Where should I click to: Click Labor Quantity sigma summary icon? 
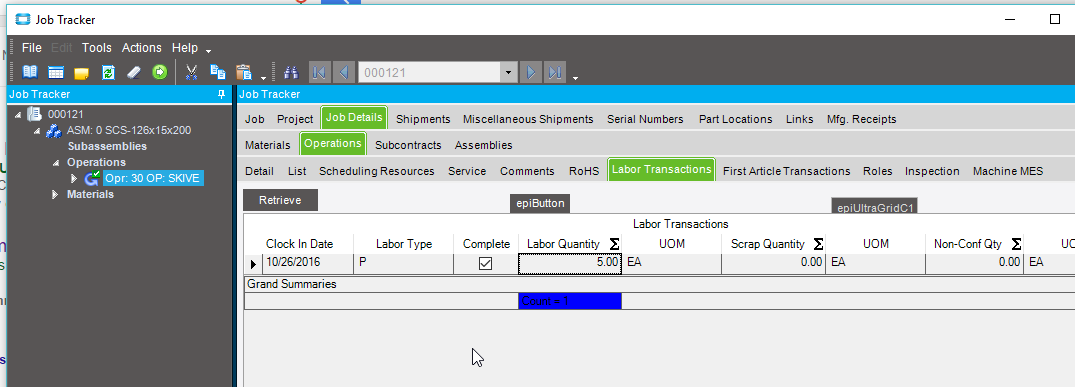point(614,244)
